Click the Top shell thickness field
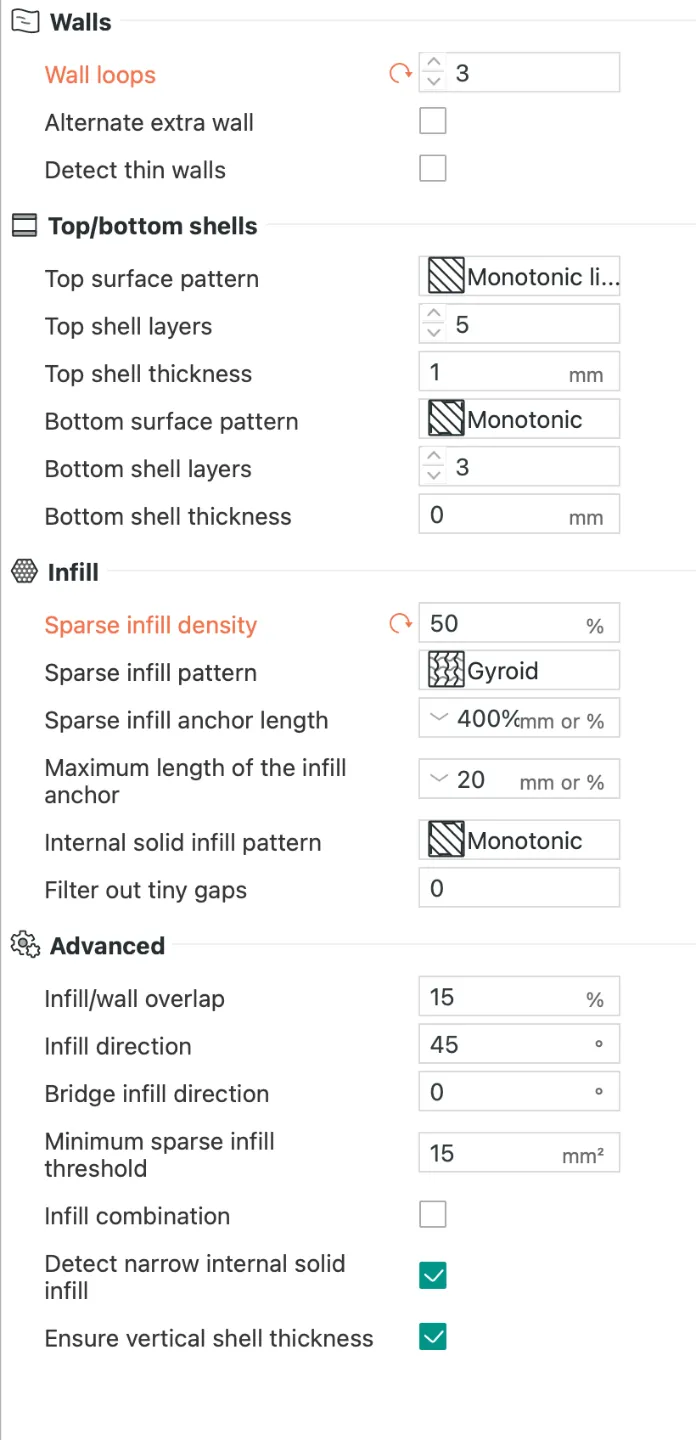The width and height of the screenshot is (696, 1440). click(519, 373)
